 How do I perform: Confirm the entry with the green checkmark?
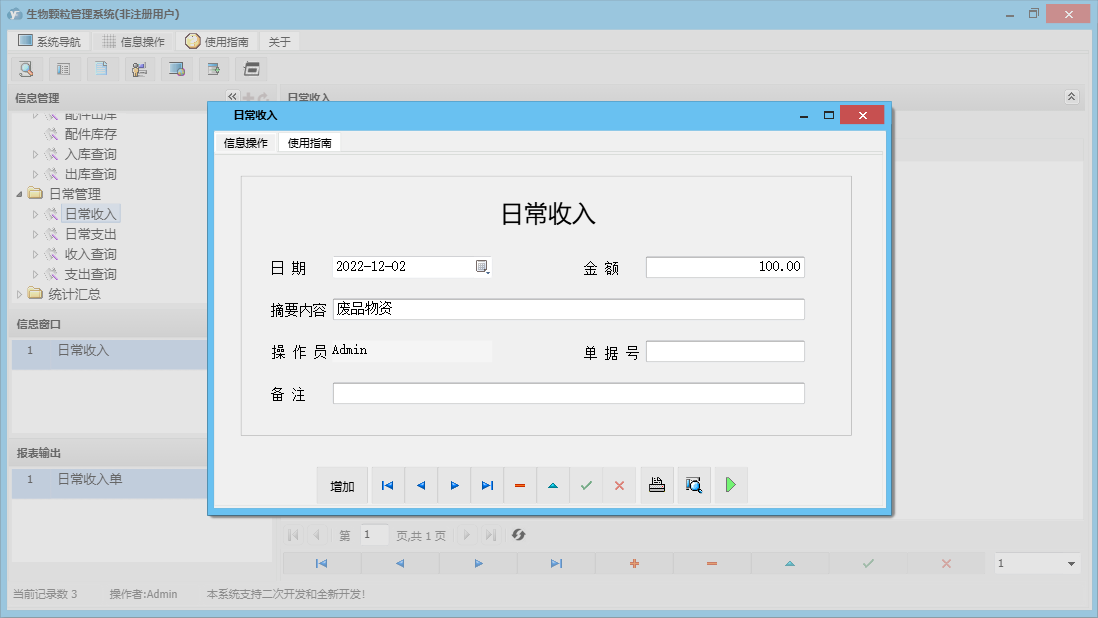click(x=586, y=485)
